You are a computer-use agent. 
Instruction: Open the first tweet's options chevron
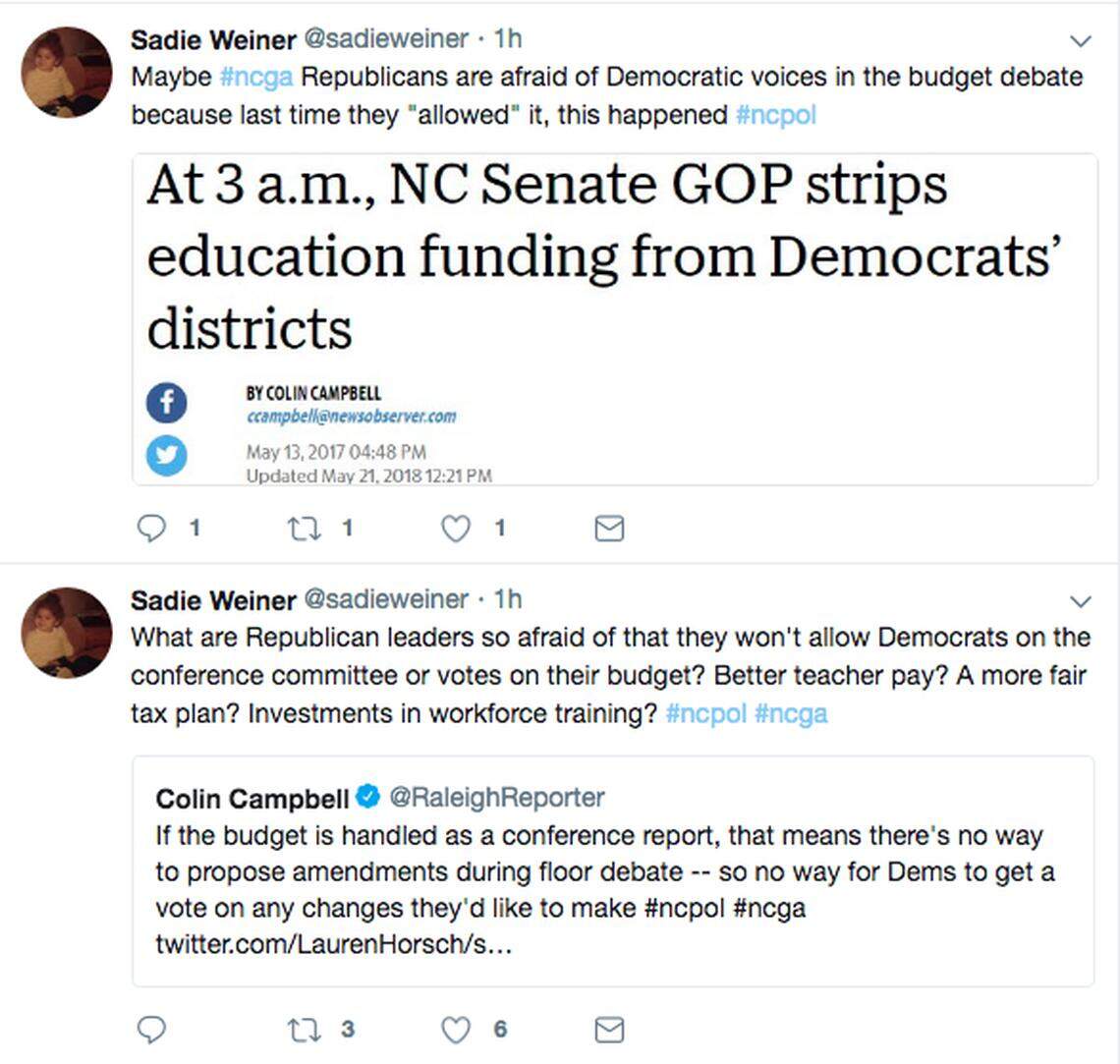[x=1080, y=41]
